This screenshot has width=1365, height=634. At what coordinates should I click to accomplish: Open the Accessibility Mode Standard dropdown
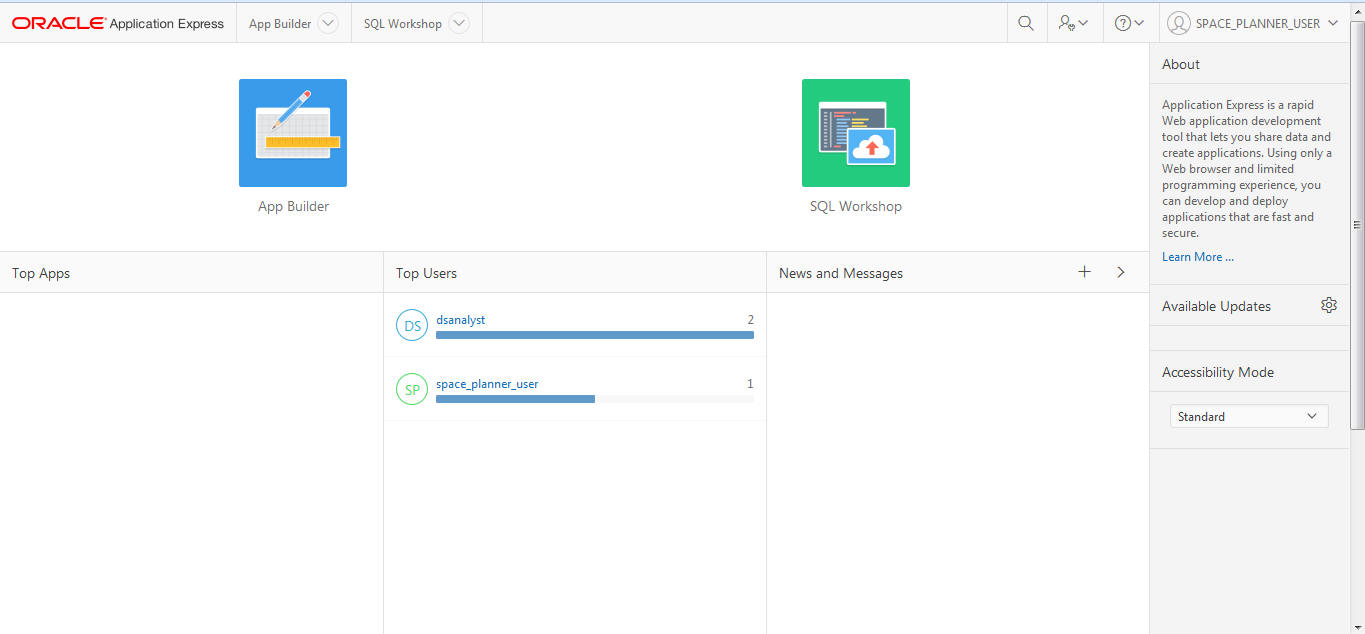tap(1249, 416)
